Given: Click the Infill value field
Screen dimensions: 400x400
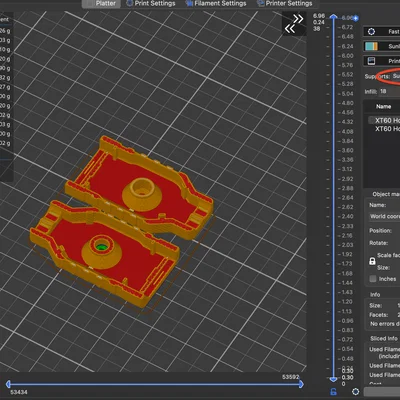Looking at the screenshot, I should [x=389, y=91].
